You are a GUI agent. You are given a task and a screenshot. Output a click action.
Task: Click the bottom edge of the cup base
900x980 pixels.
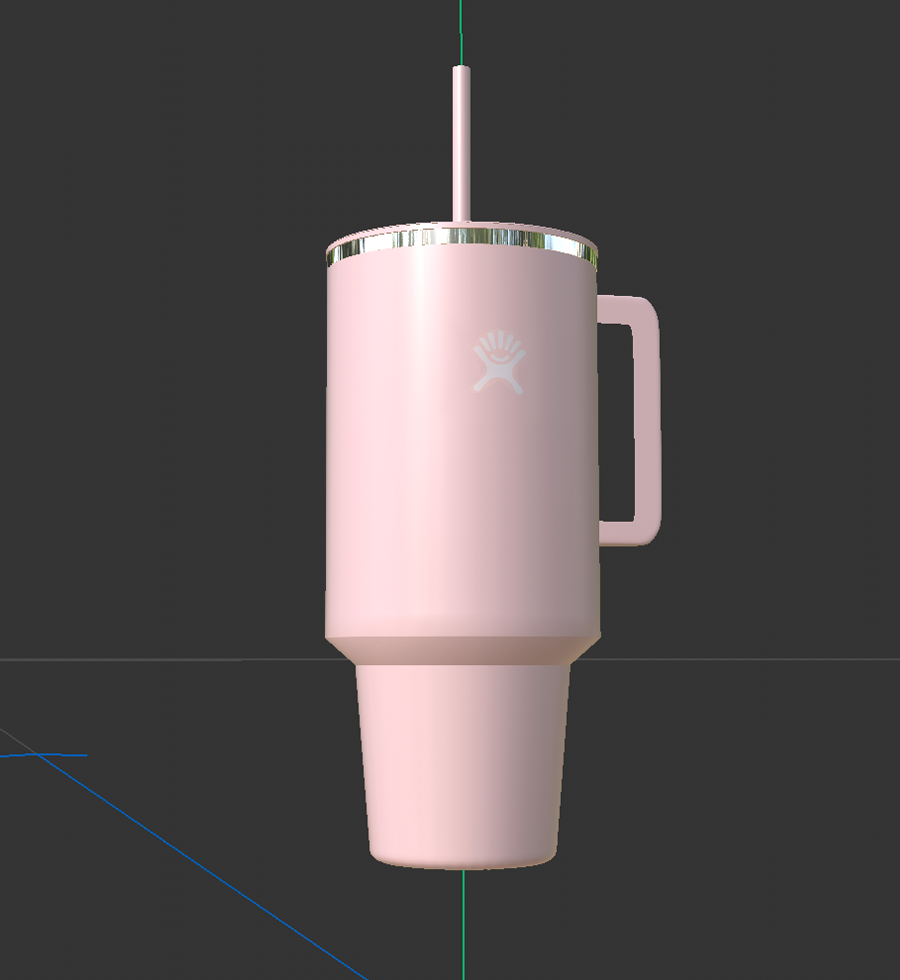click(460, 865)
